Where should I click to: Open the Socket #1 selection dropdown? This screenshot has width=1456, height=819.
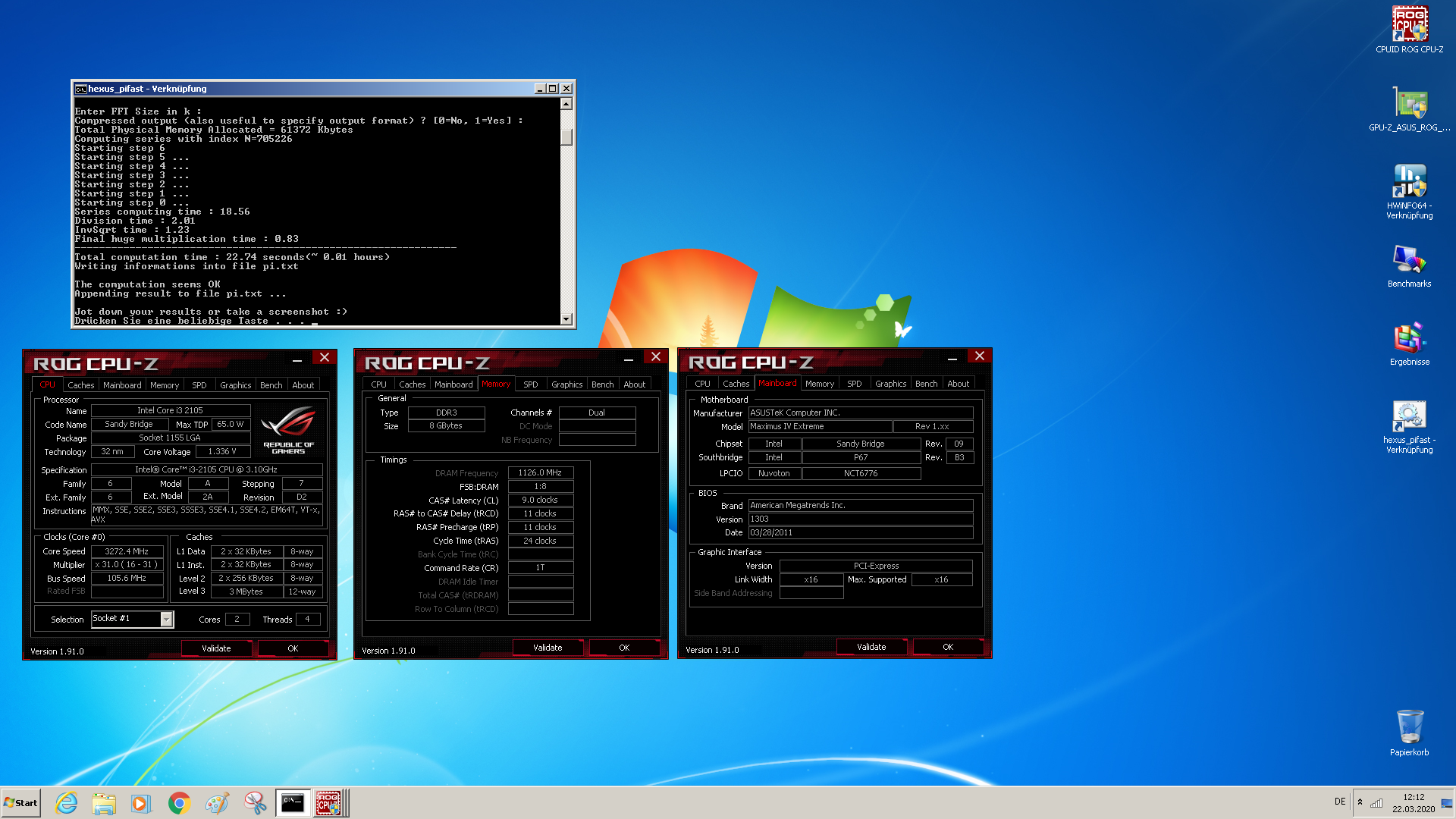[x=166, y=620]
